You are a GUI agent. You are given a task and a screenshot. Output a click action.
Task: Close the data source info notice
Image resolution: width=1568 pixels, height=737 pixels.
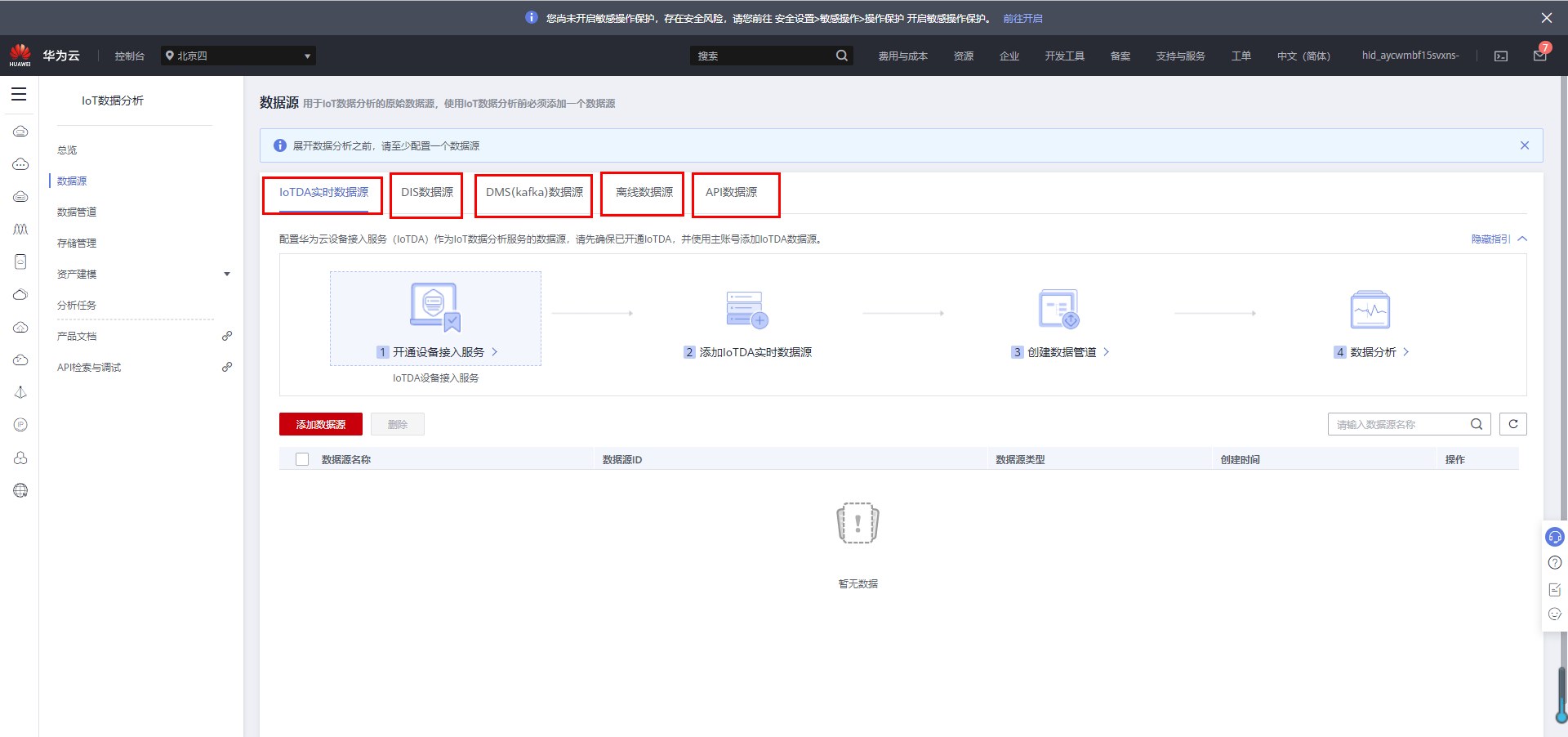click(x=1525, y=145)
